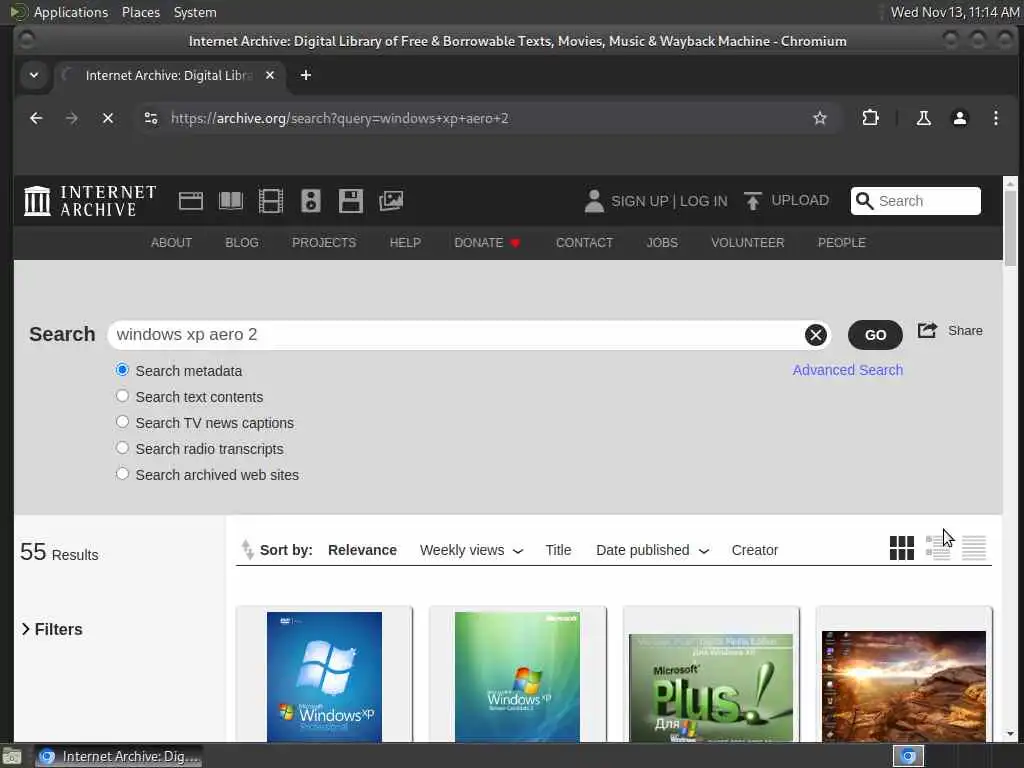
Task: Click the upload arrow icon
Action: (x=752, y=201)
